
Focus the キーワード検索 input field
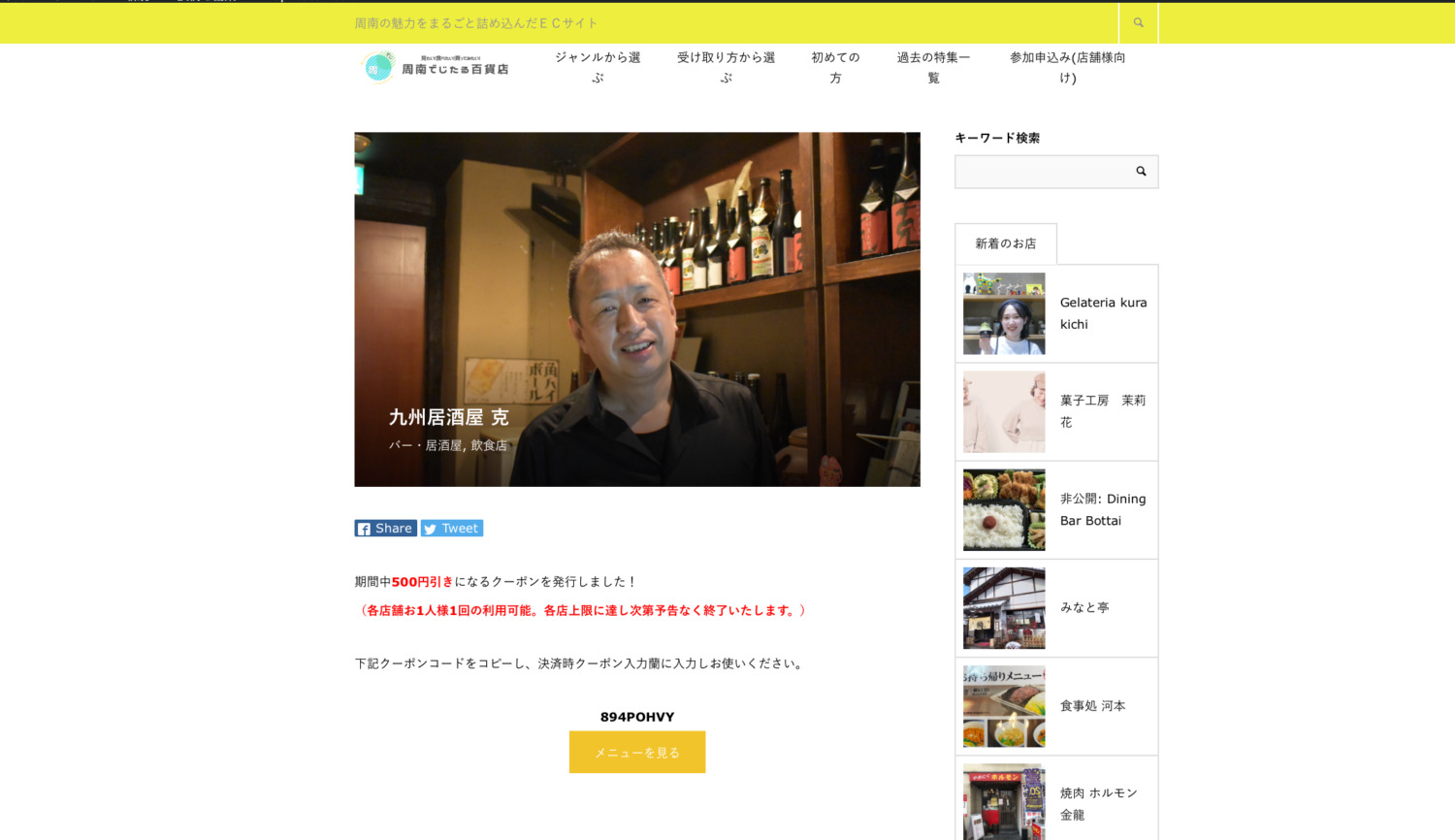click(x=1040, y=172)
